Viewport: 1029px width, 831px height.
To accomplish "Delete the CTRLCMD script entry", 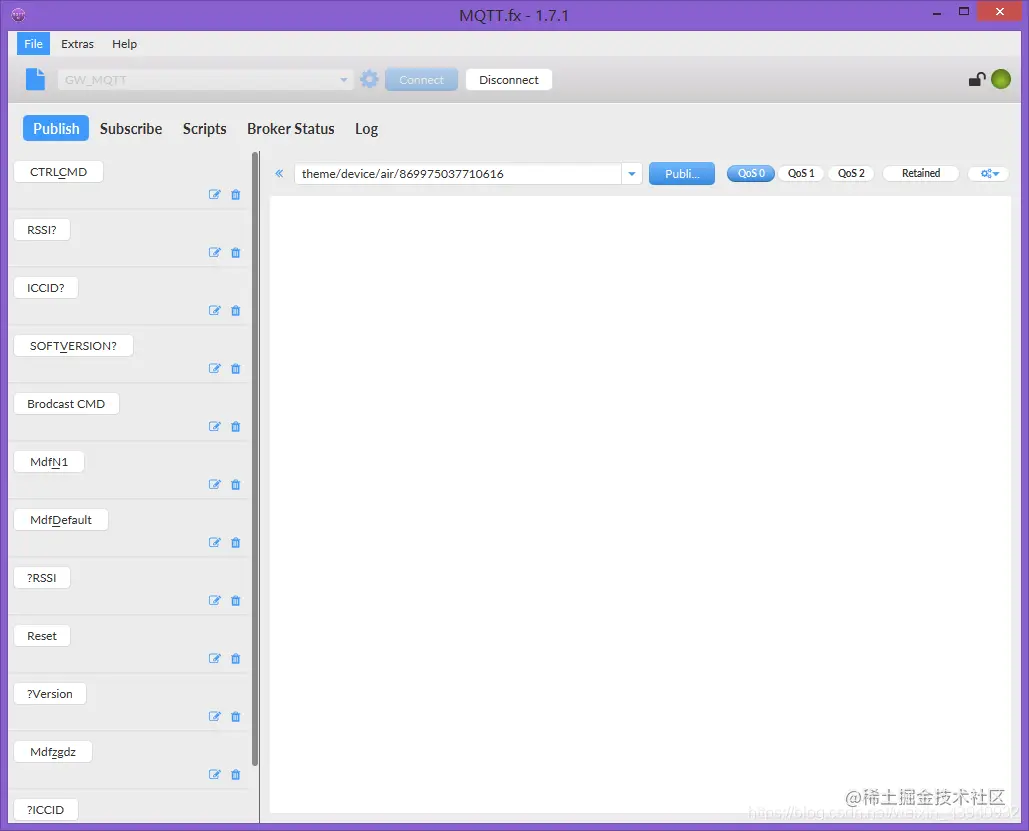I will click(236, 194).
